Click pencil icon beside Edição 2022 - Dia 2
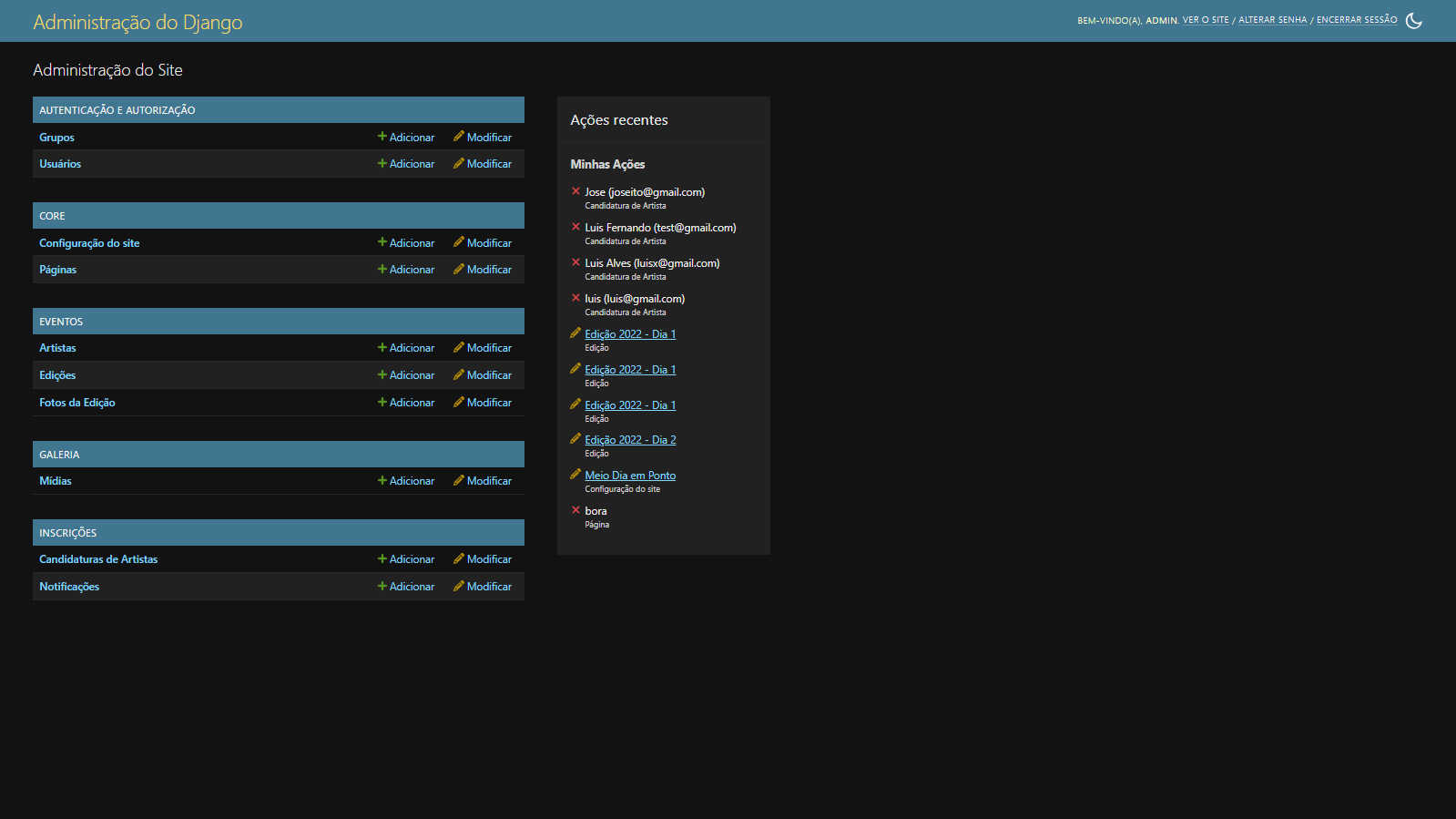 pos(575,439)
